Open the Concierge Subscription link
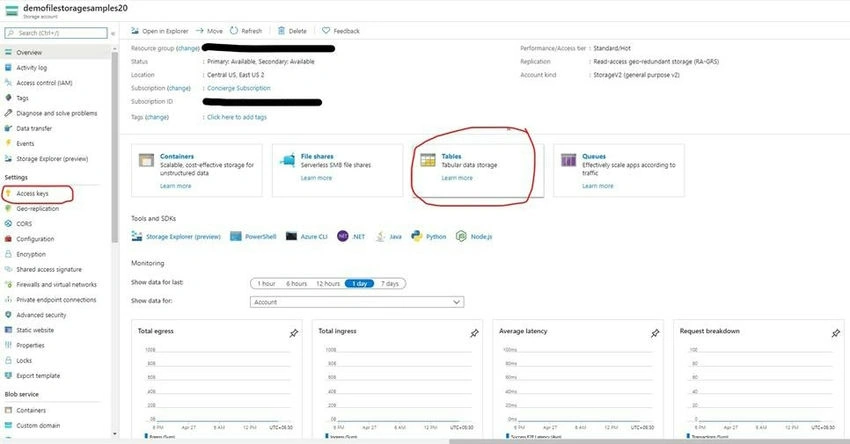 pos(239,88)
